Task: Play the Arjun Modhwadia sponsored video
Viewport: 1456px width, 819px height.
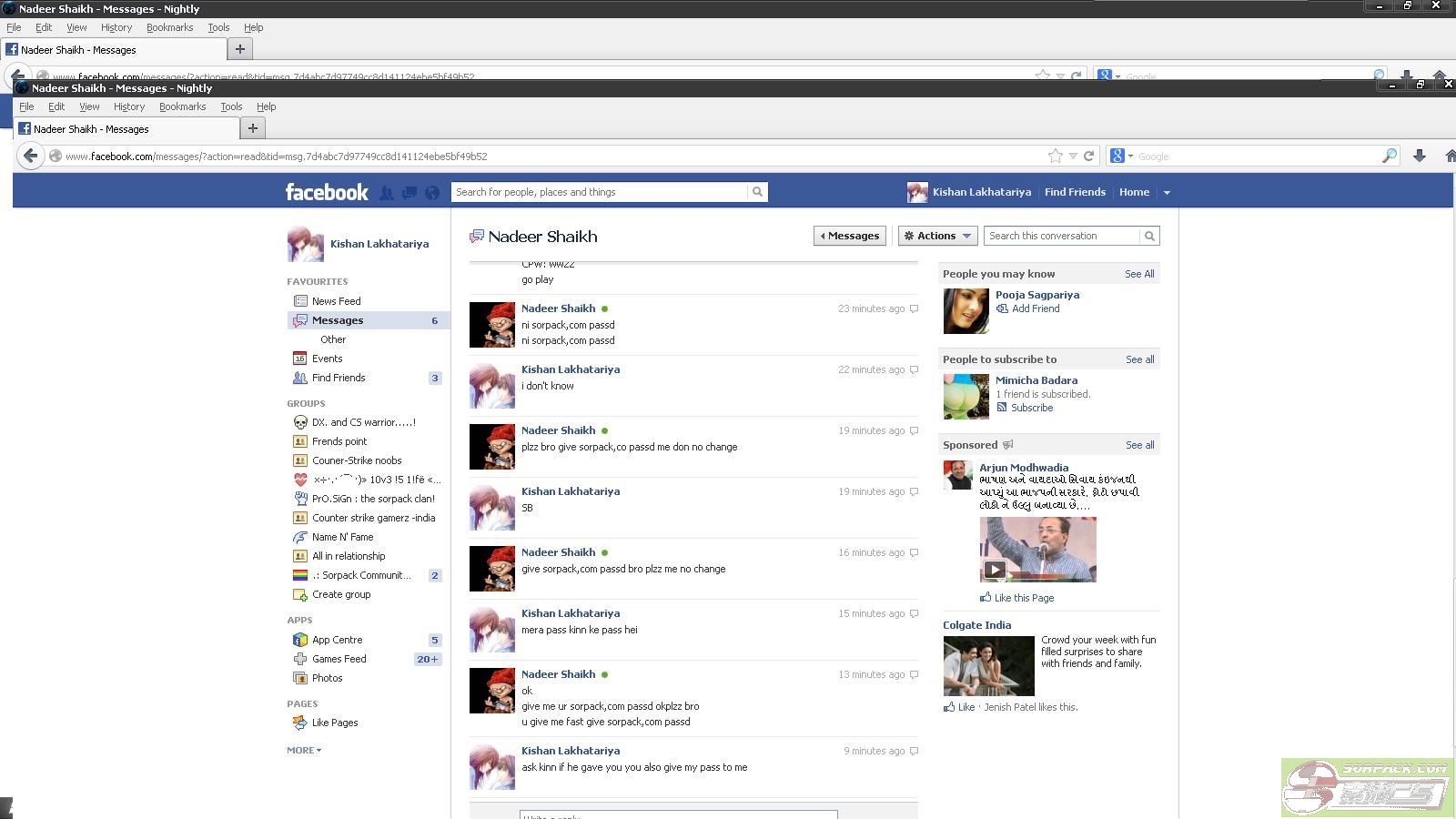Action: tap(995, 570)
